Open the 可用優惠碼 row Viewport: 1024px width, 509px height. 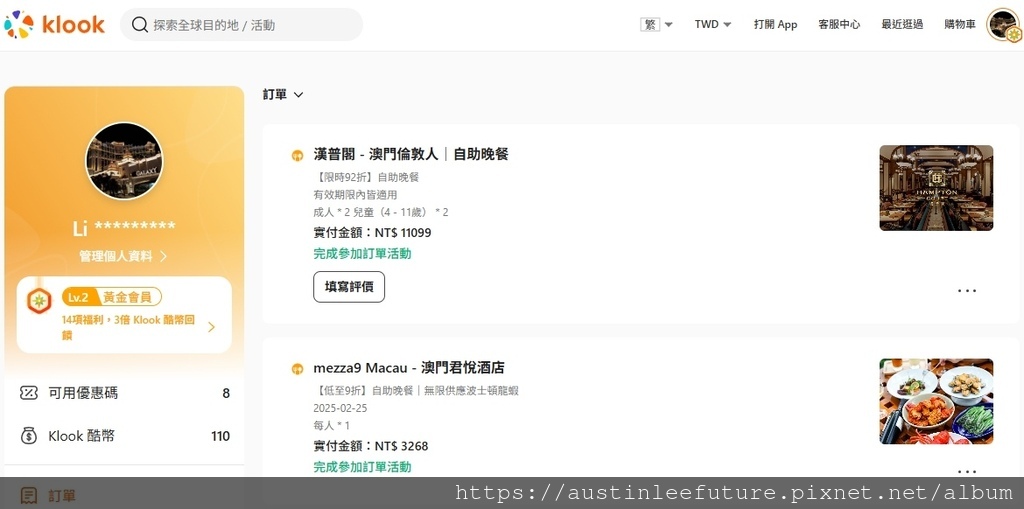point(124,393)
